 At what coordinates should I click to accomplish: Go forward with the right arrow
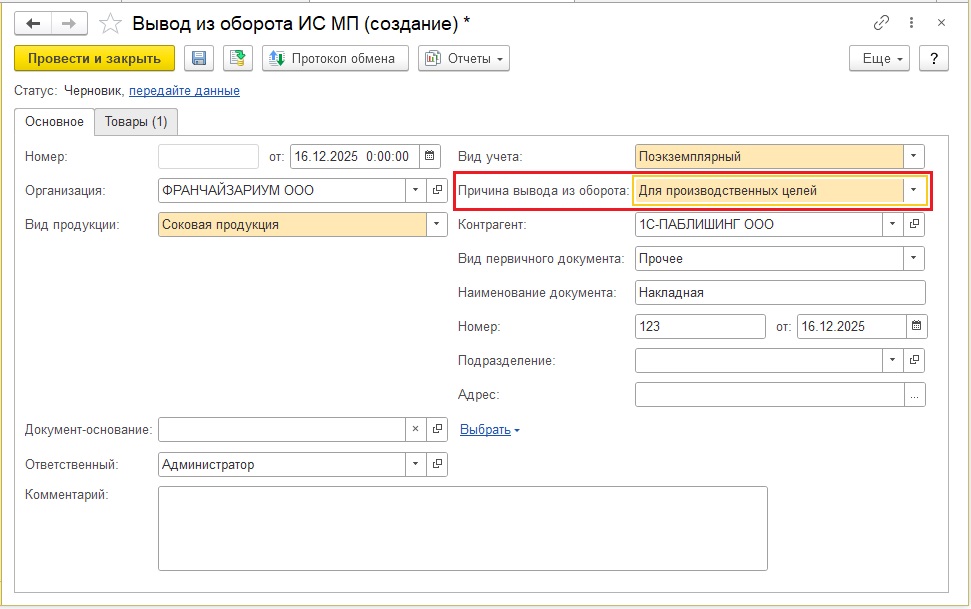(x=69, y=22)
